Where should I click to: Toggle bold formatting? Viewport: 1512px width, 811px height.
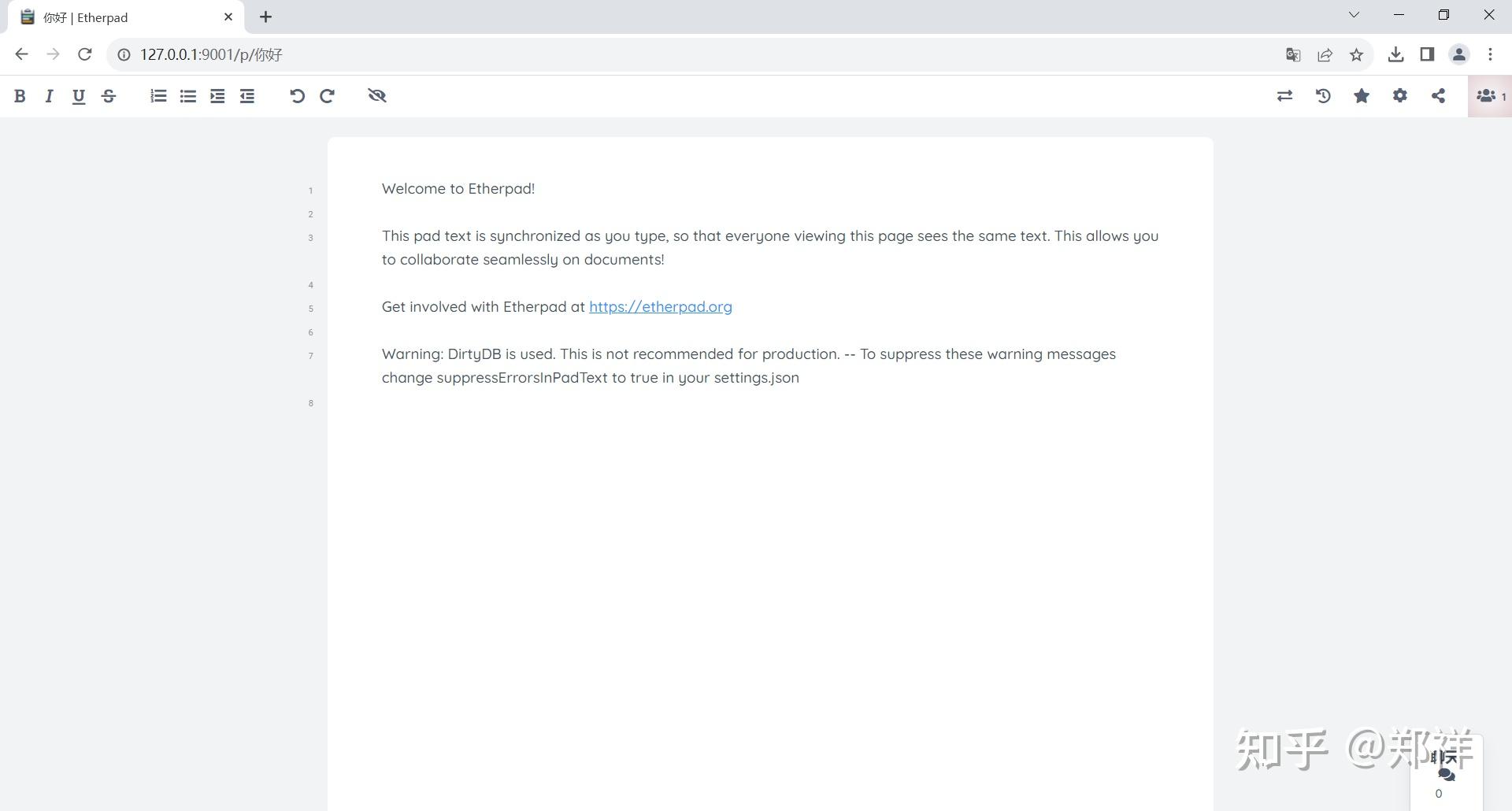(x=20, y=95)
